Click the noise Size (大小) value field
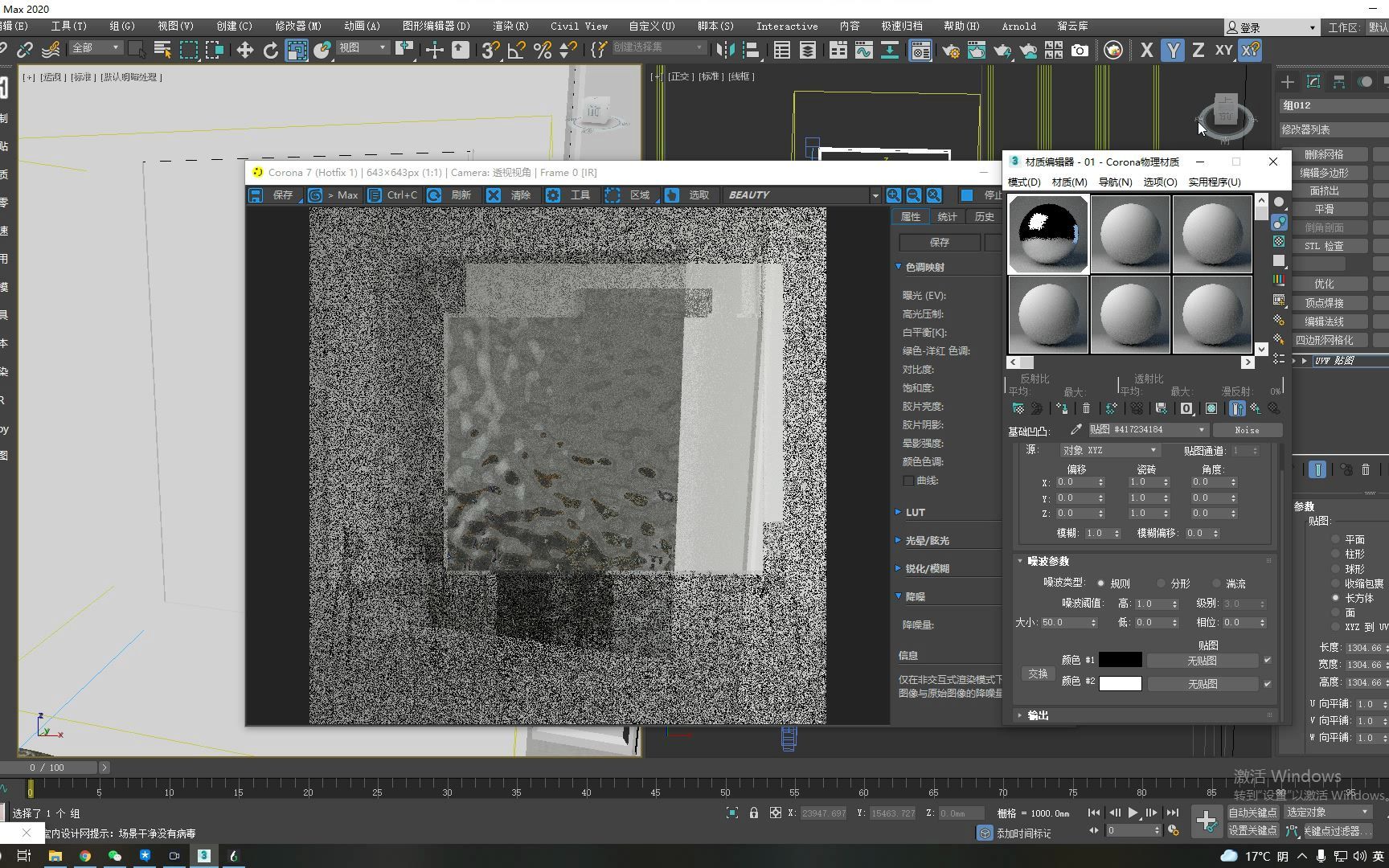The width and height of the screenshot is (1389, 868). pyautogui.click(x=1063, y=623)
